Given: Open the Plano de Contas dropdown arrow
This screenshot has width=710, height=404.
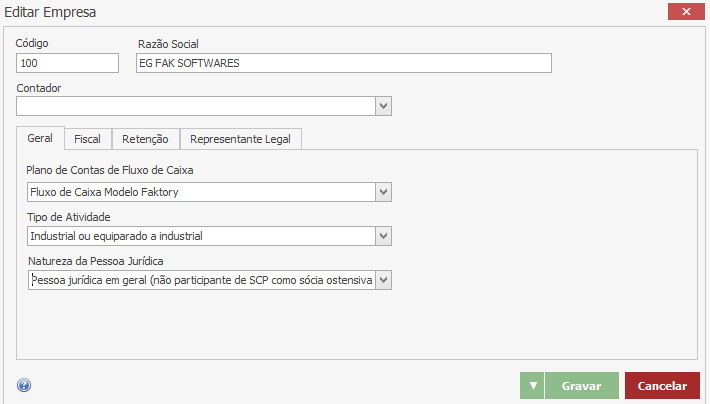Looking at the screenshot, I should pyautogui.click(x=383, y=192).
